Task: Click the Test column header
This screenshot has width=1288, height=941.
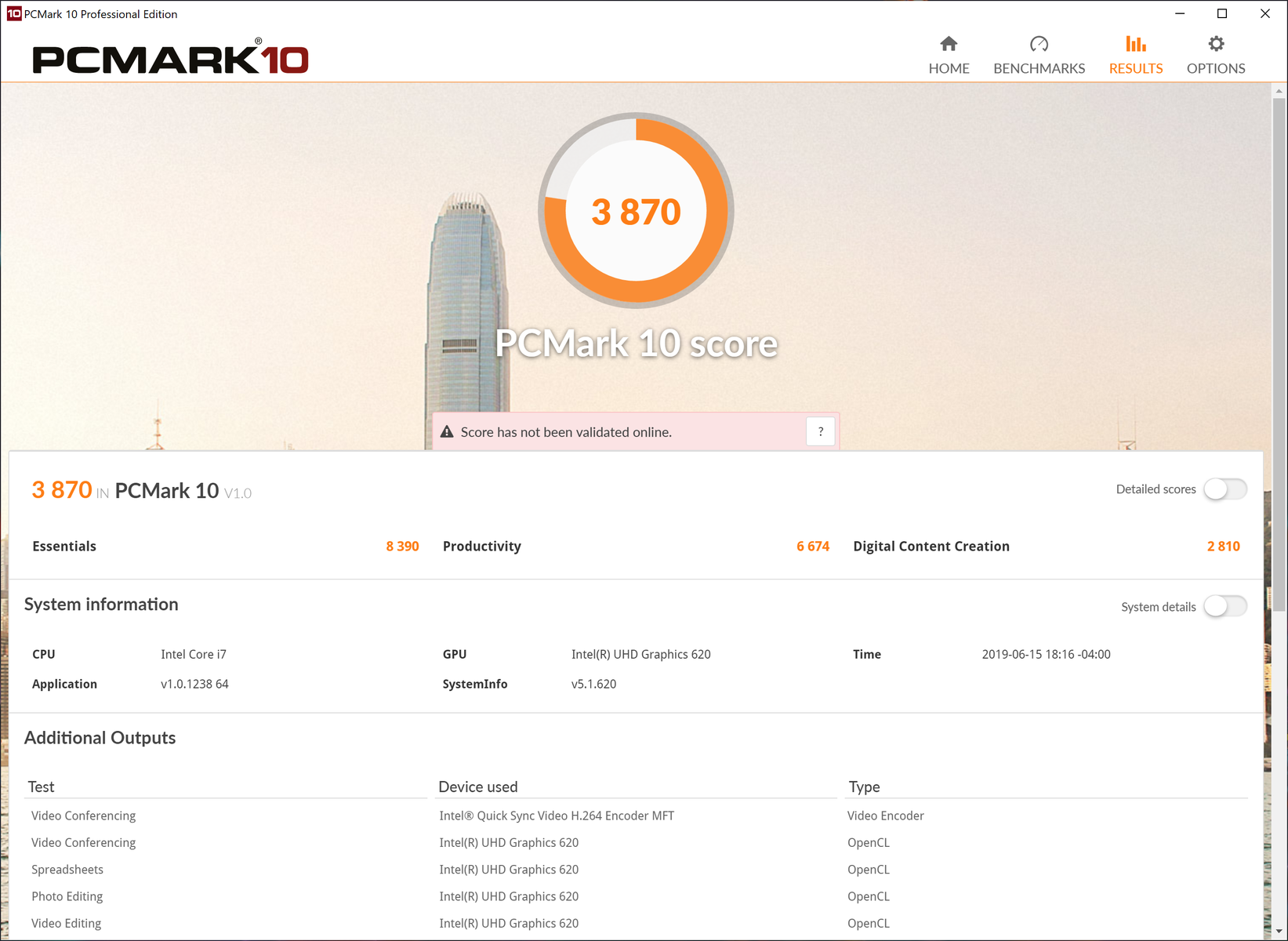Action: point(42,787)
